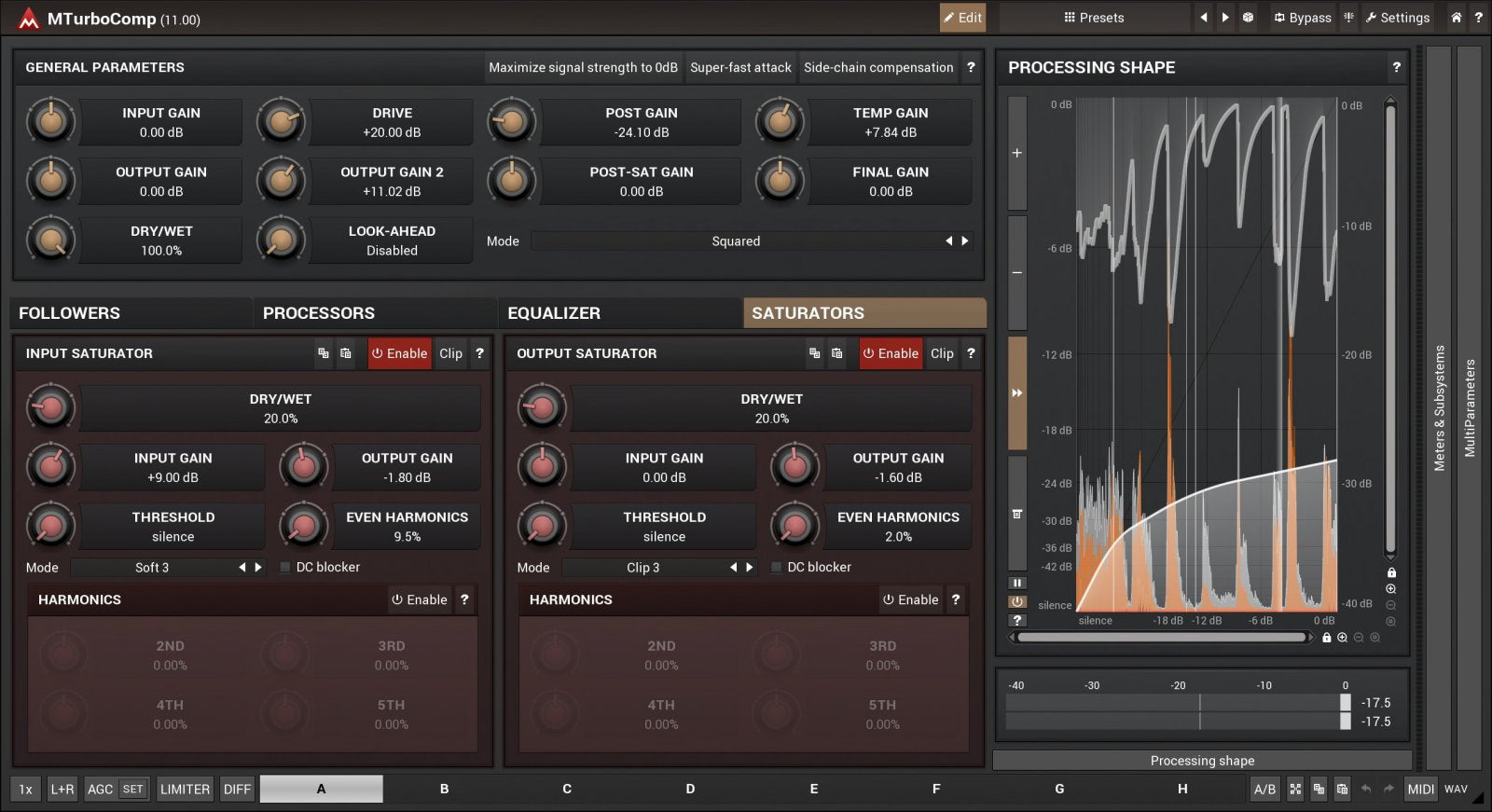Image resolution: width=1492 pixels, height=812 pixels.
Task: Click the Side-chain compensation button
Action: point(878,67)
